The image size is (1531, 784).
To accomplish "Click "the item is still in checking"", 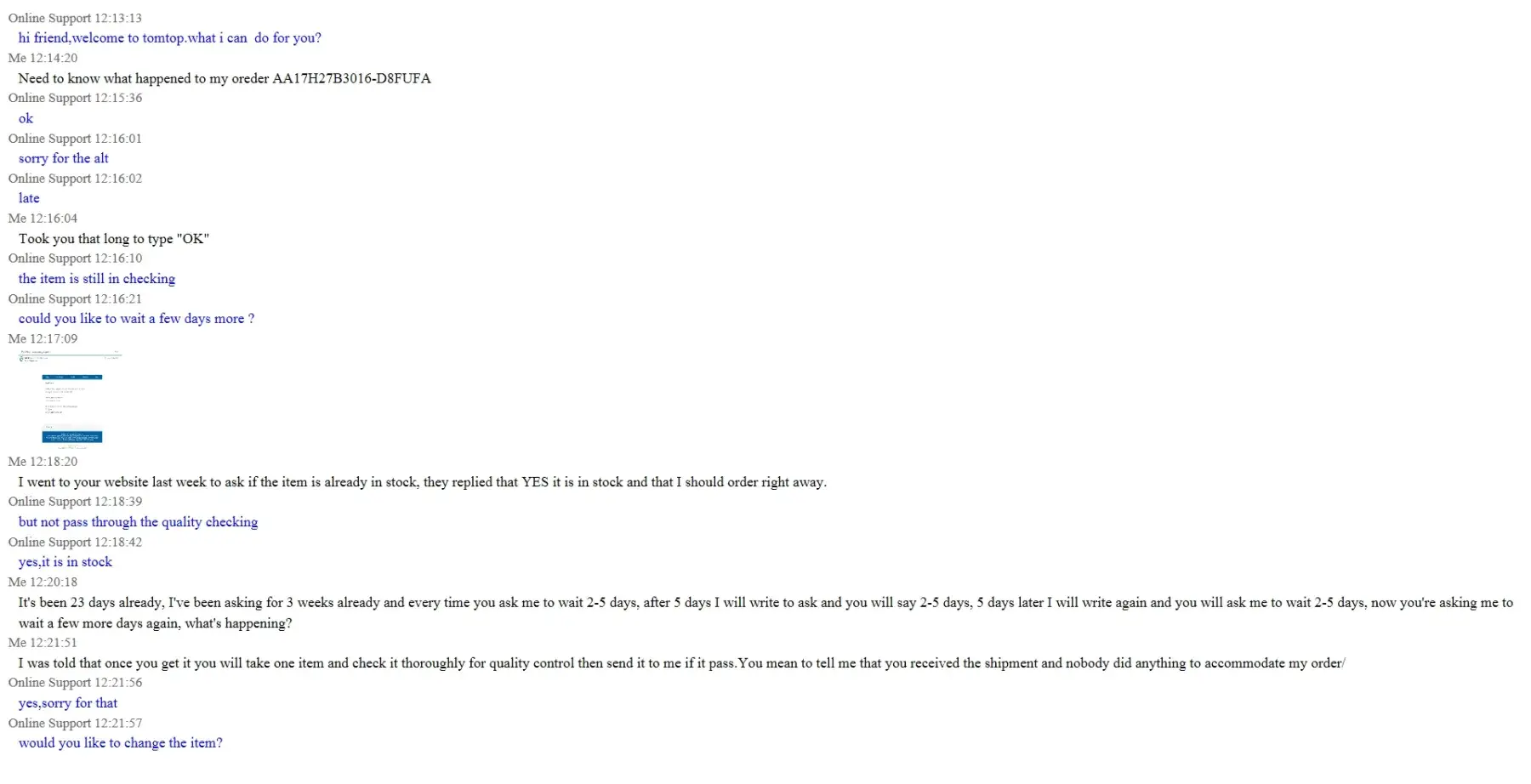I will tap(97, 279).
